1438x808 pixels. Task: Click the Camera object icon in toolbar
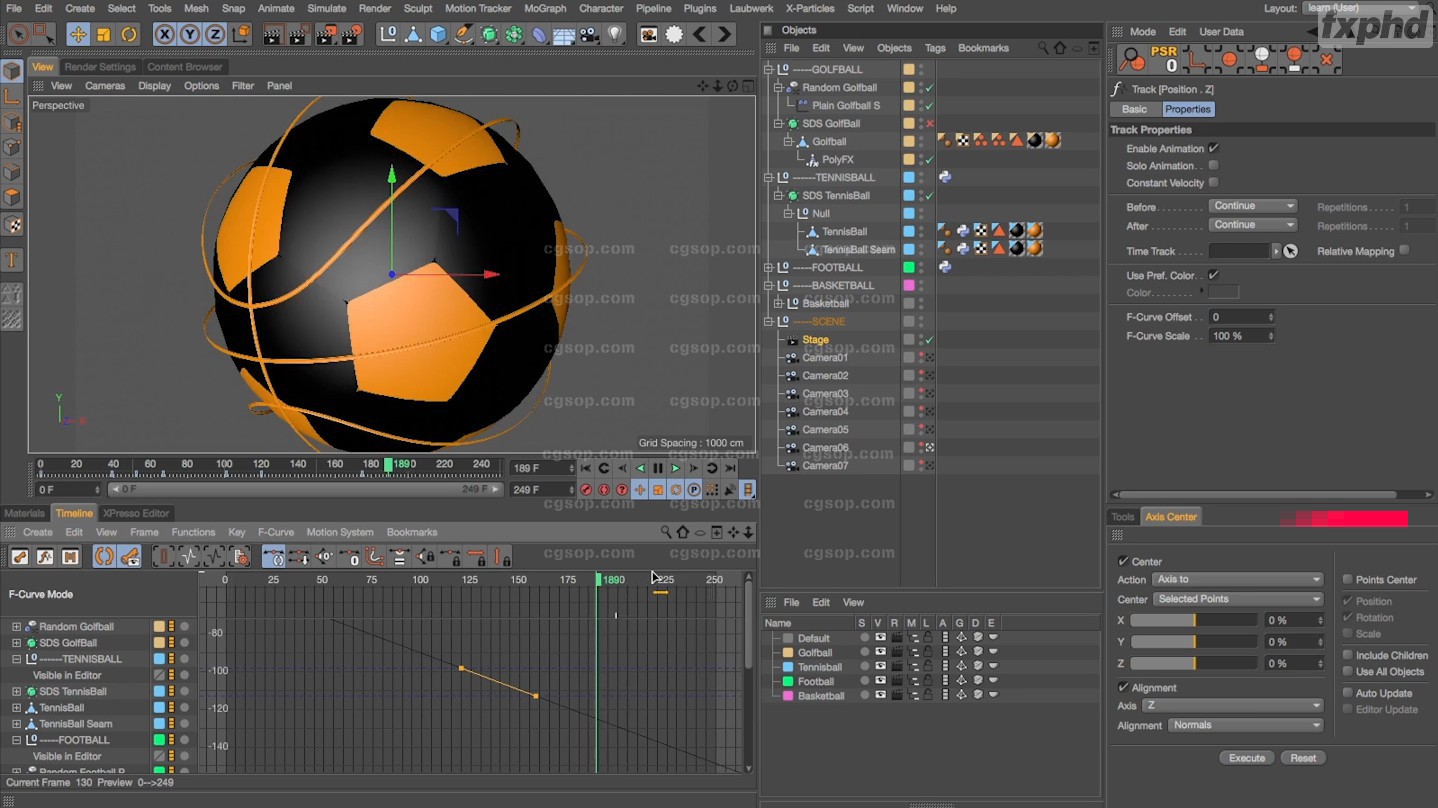(x=590, y=34)
